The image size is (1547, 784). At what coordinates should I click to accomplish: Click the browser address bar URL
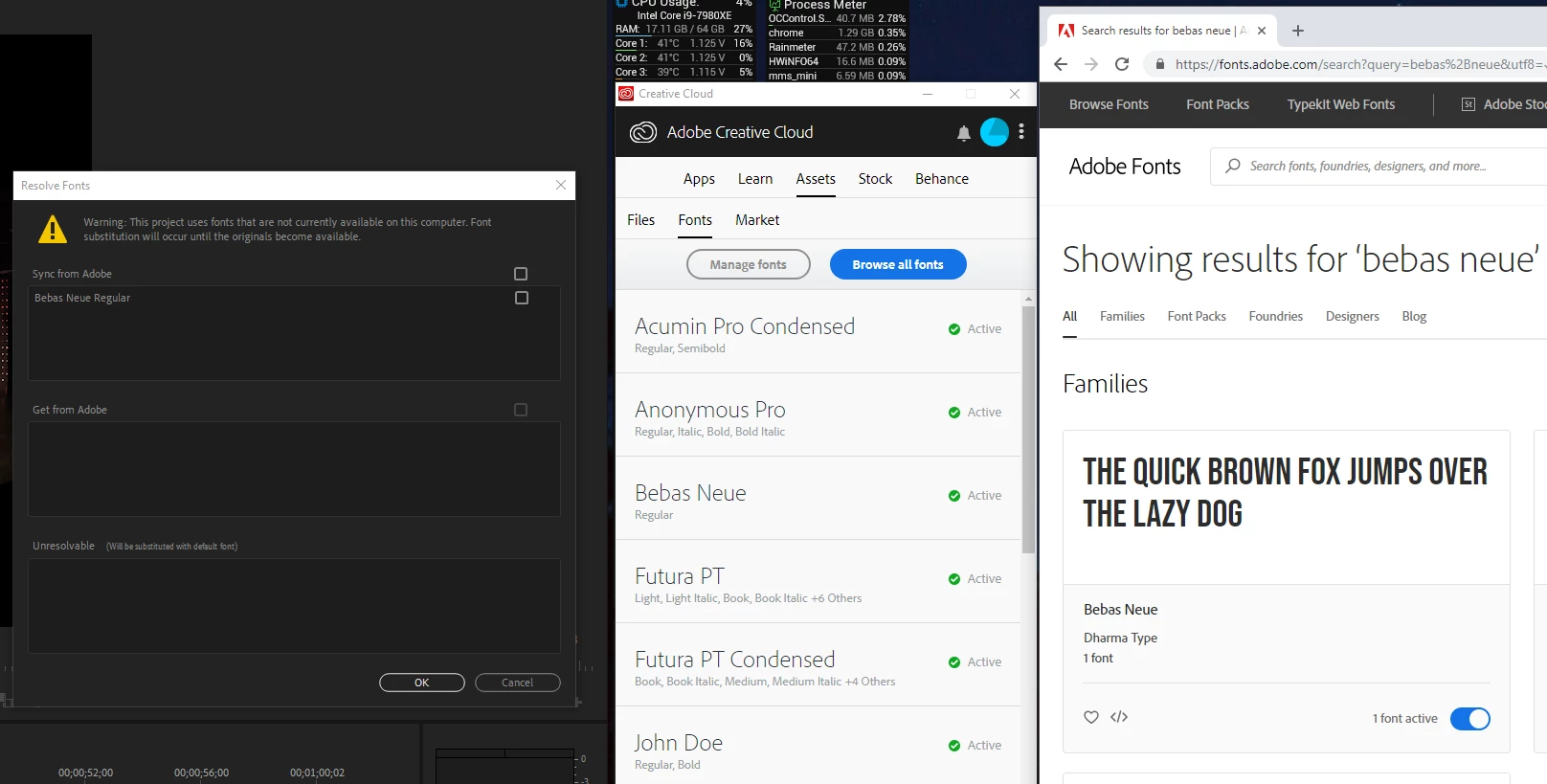click(x=1359, y=64)
